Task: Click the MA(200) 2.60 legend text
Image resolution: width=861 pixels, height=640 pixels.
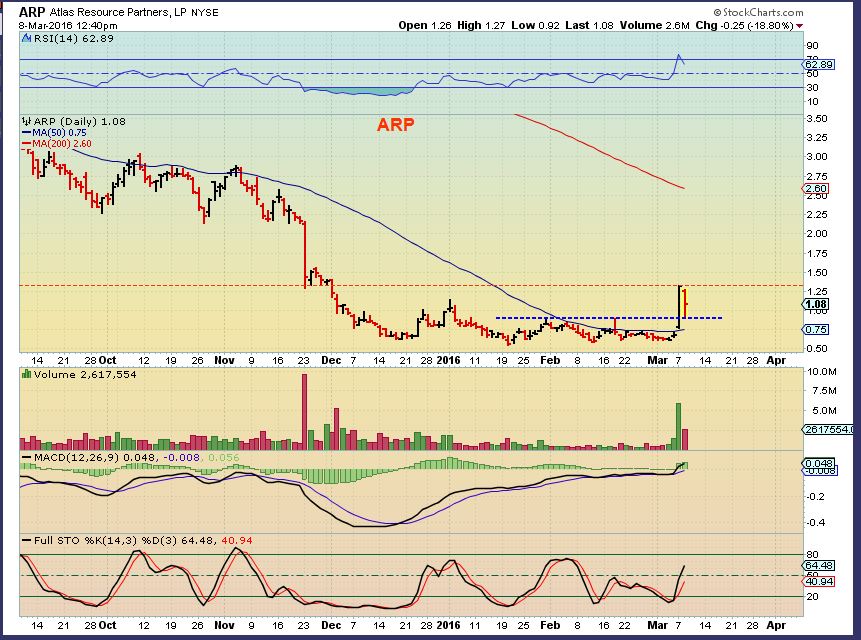Action: [x=62, y=144]
